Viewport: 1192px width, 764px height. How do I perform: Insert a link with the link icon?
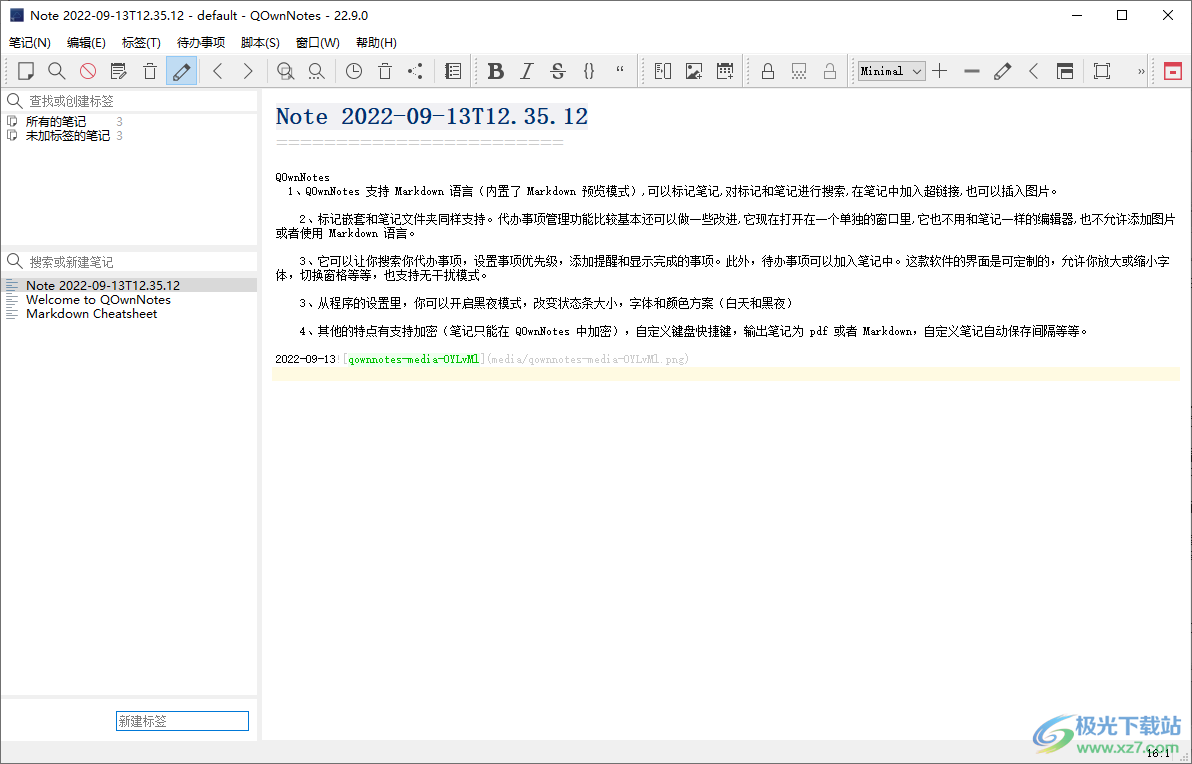coord(663,71)
